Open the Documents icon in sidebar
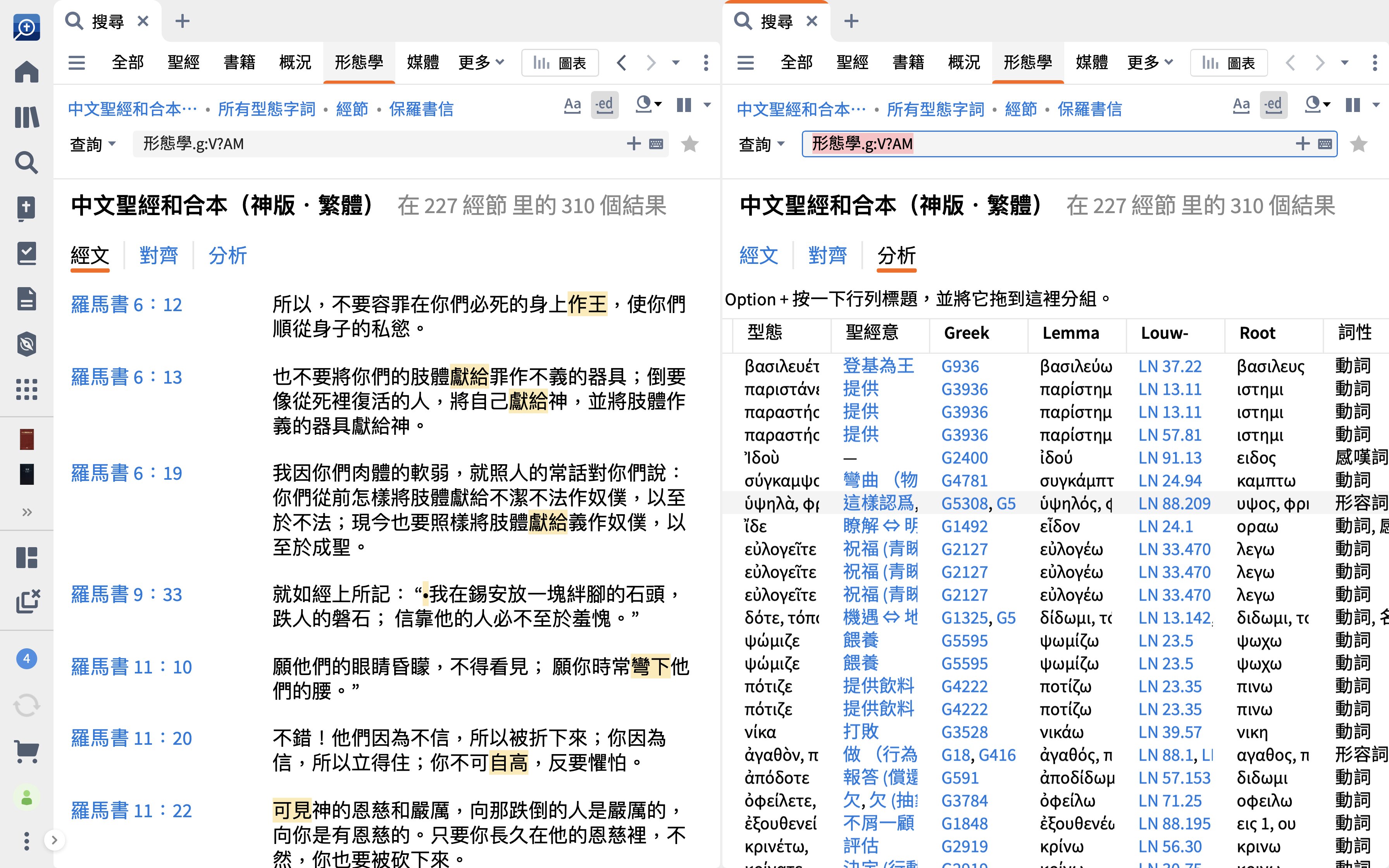The image size is (1389, 868). click(26, 298)
